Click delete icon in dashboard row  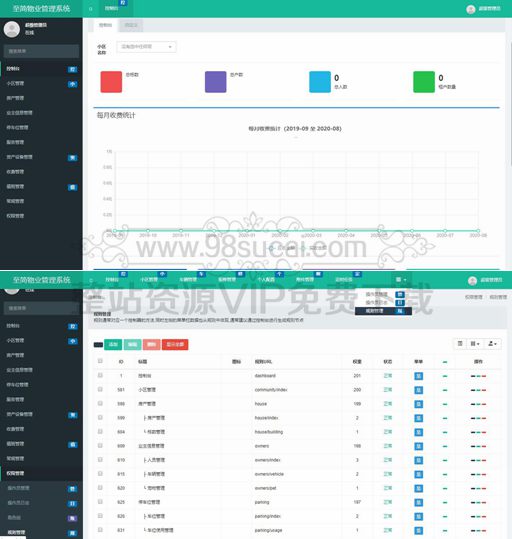pos(484,376)
